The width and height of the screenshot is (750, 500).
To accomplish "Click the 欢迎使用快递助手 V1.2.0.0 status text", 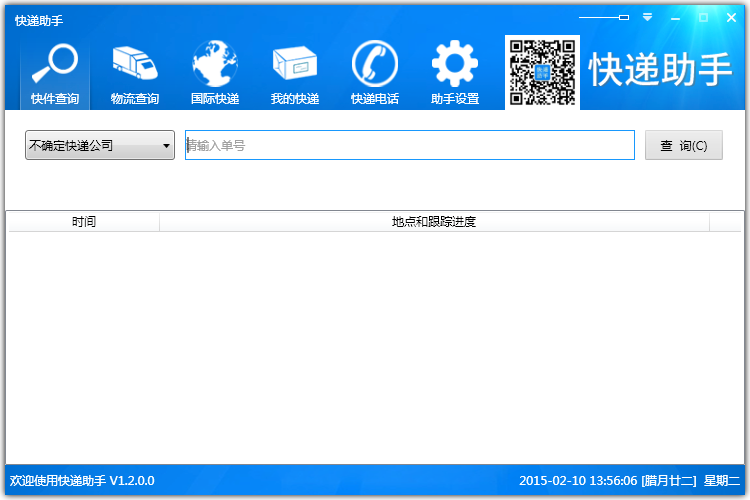I will [x=82, y=480].
